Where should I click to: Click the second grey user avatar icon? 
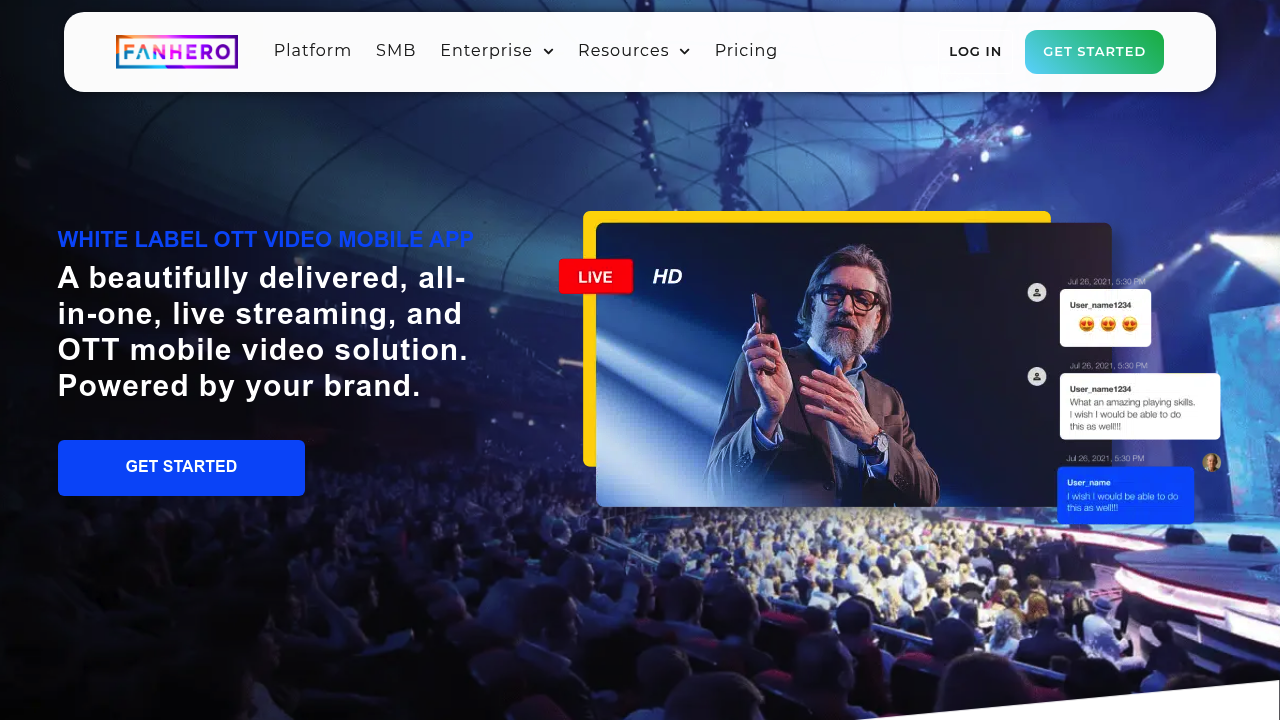pos(1037,376)
